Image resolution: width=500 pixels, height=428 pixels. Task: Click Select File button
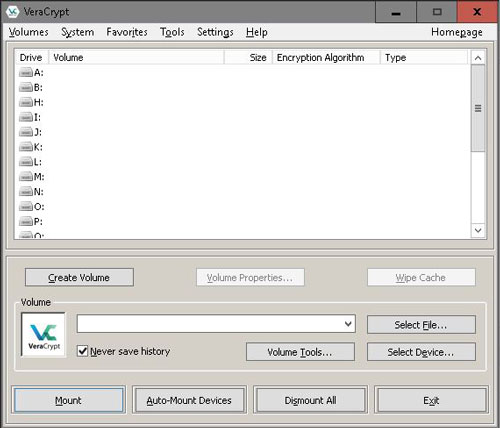tap(421, 325)
